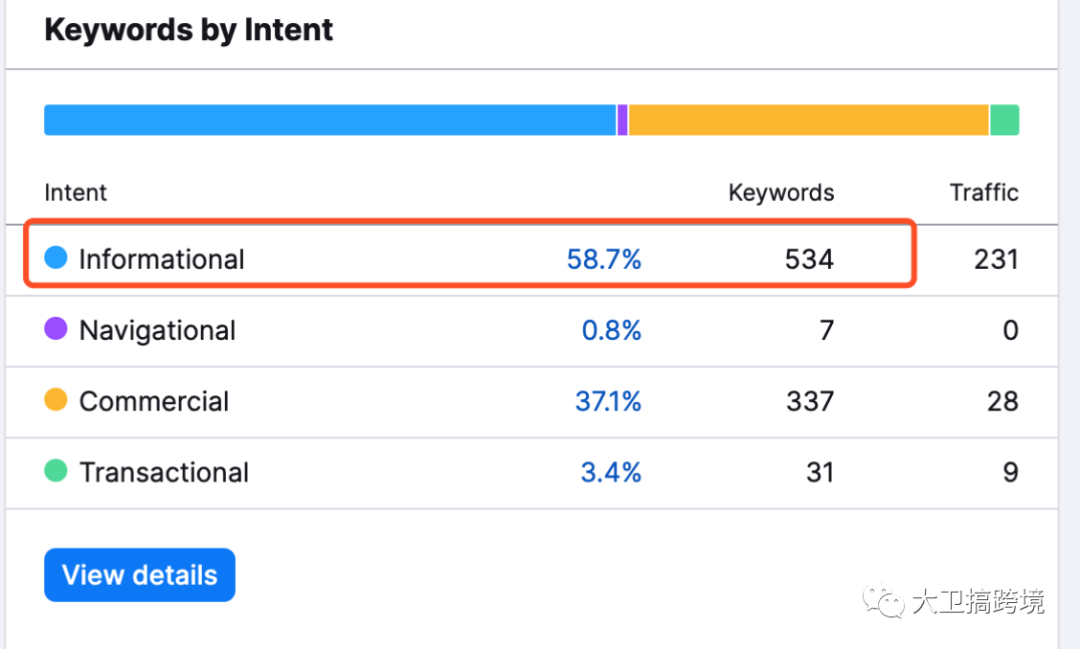Click the Keywords by Intent heading
1080x649 pixels.
[x=189, y=30]
